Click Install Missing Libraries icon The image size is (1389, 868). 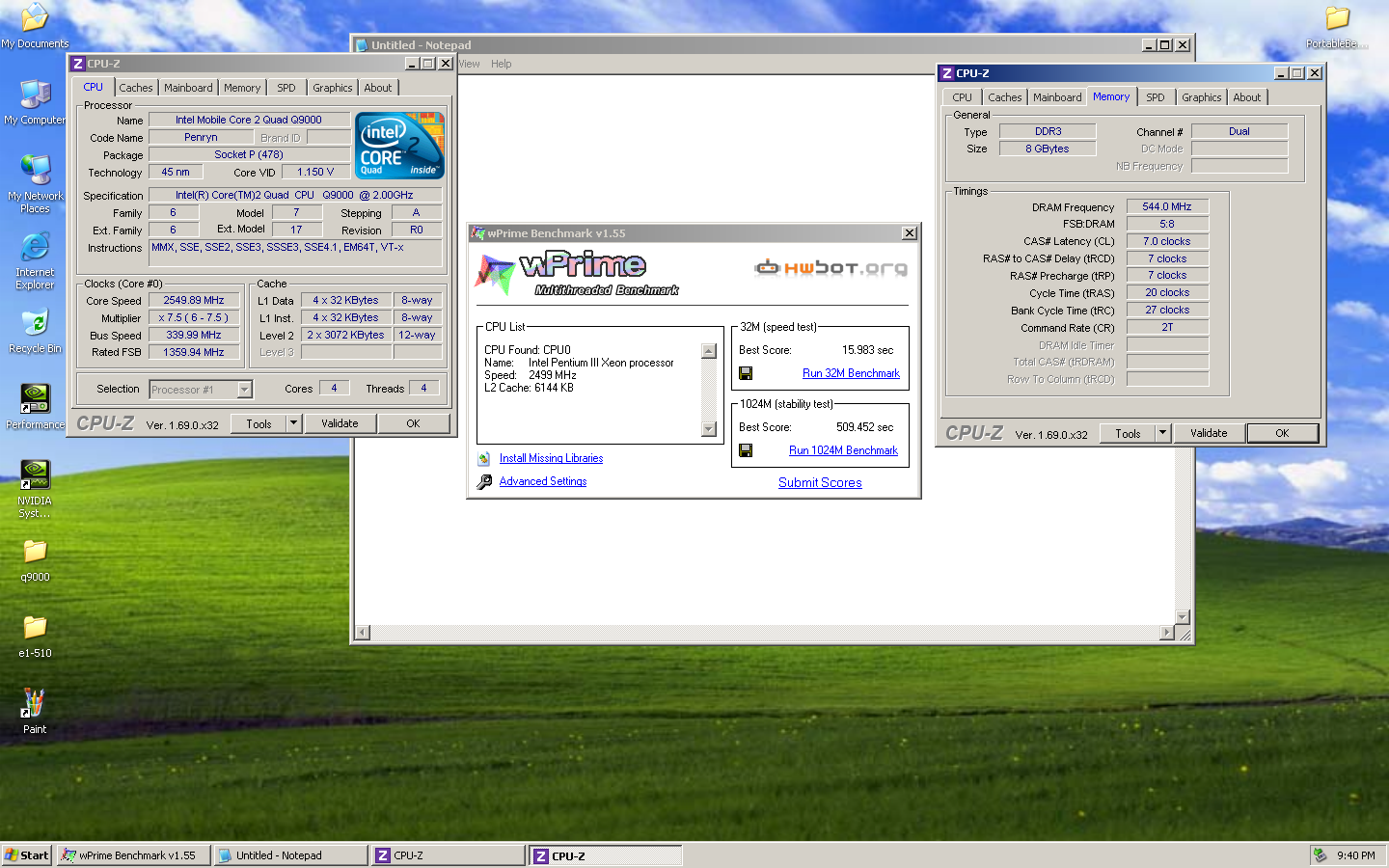click(x=484, y=459)
